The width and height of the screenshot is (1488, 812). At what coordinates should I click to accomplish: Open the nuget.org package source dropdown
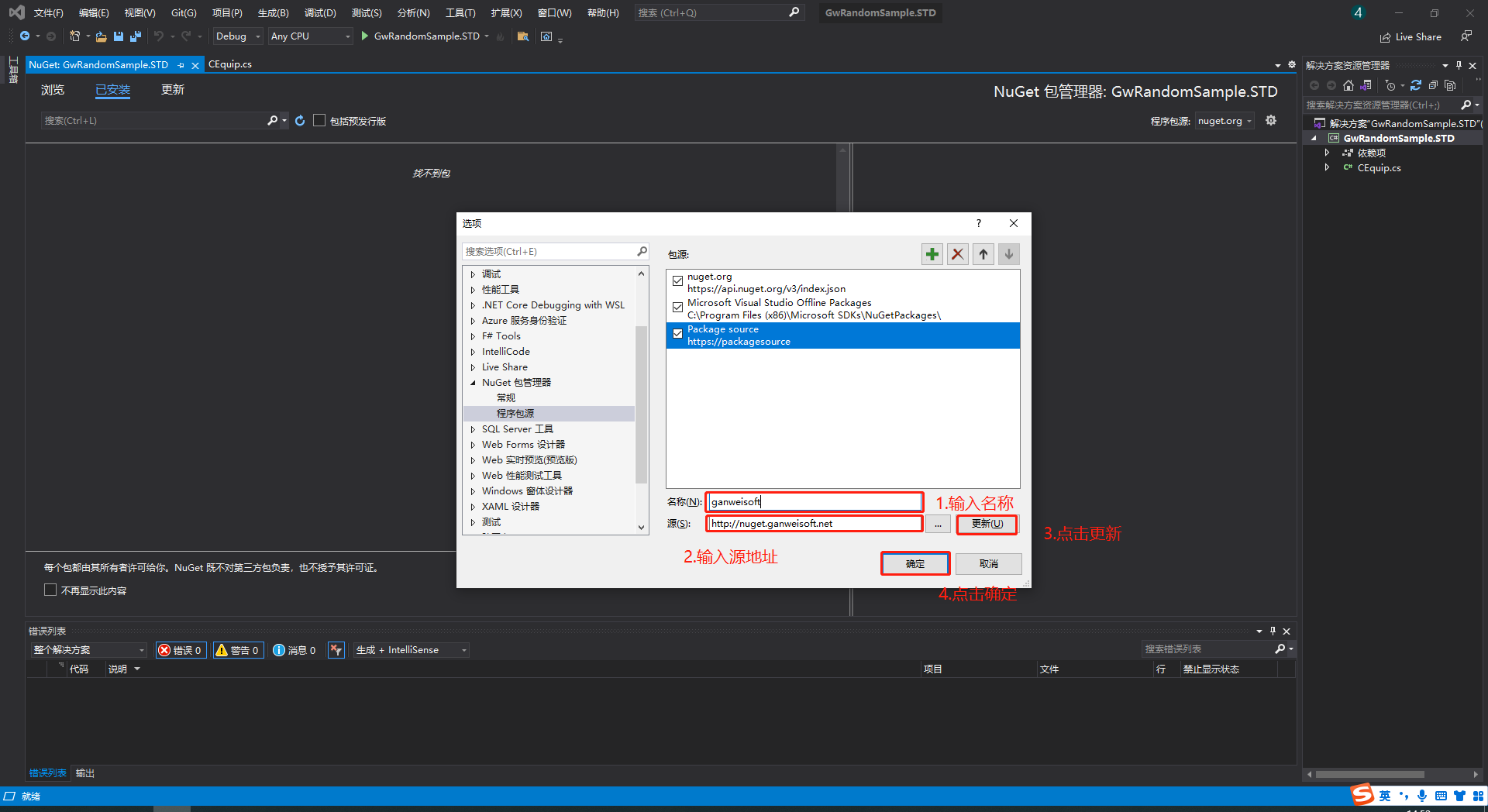[1224, 121]
